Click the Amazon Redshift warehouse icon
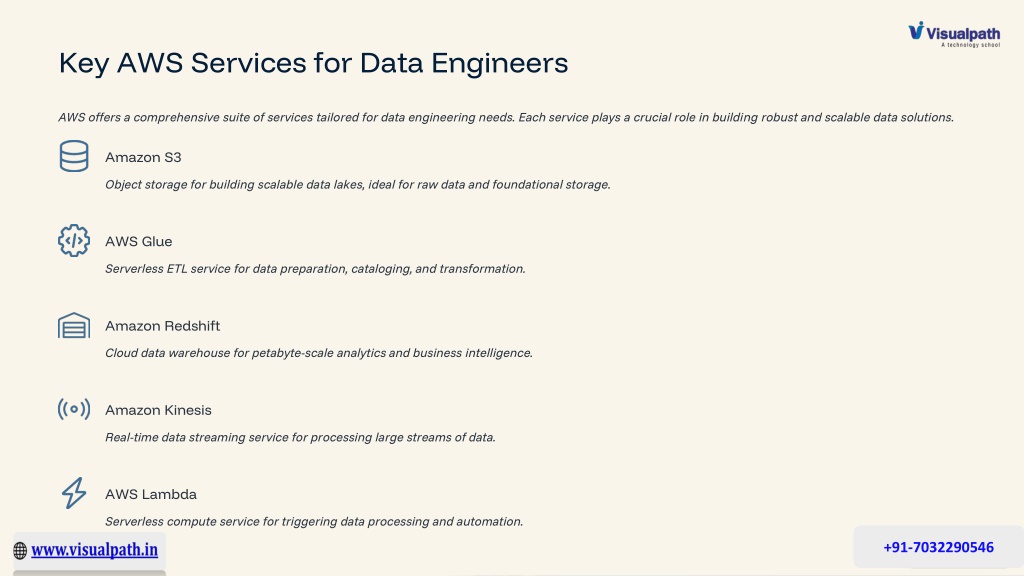Screen dimensions: 1024x576 click(74, 325)
